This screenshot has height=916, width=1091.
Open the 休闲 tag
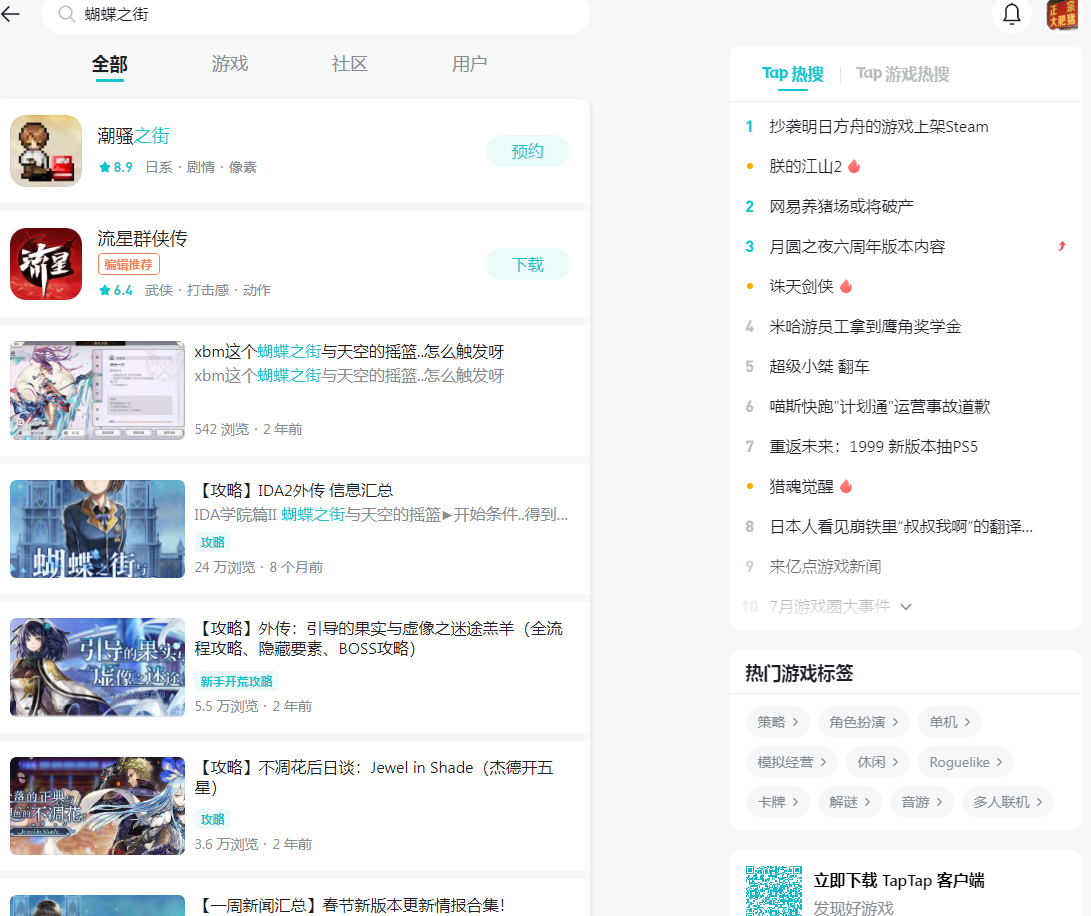[x=878, y=762]
